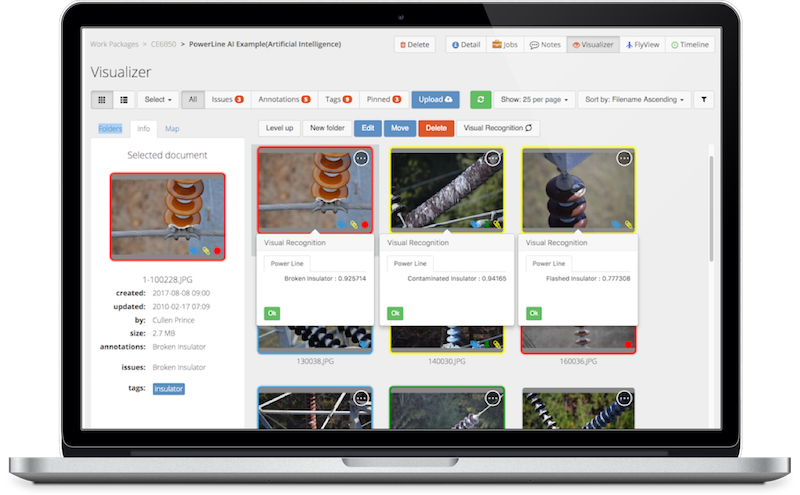Open Show 25 per page dropdown
This screenshot has height=495, width=800.
pyautogui.click(x=534, y=100)
